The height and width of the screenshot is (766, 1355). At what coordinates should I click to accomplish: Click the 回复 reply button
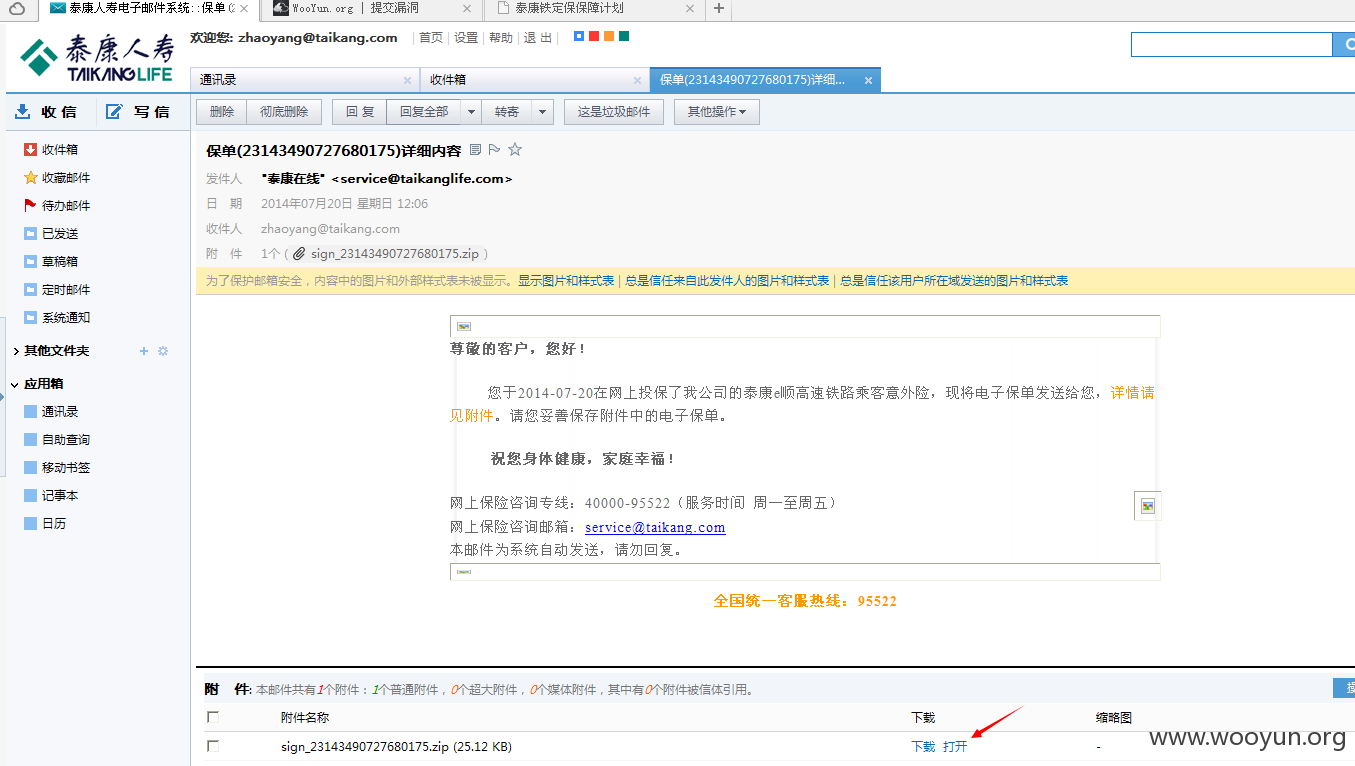pyautogui.click(x=360, y=112)
